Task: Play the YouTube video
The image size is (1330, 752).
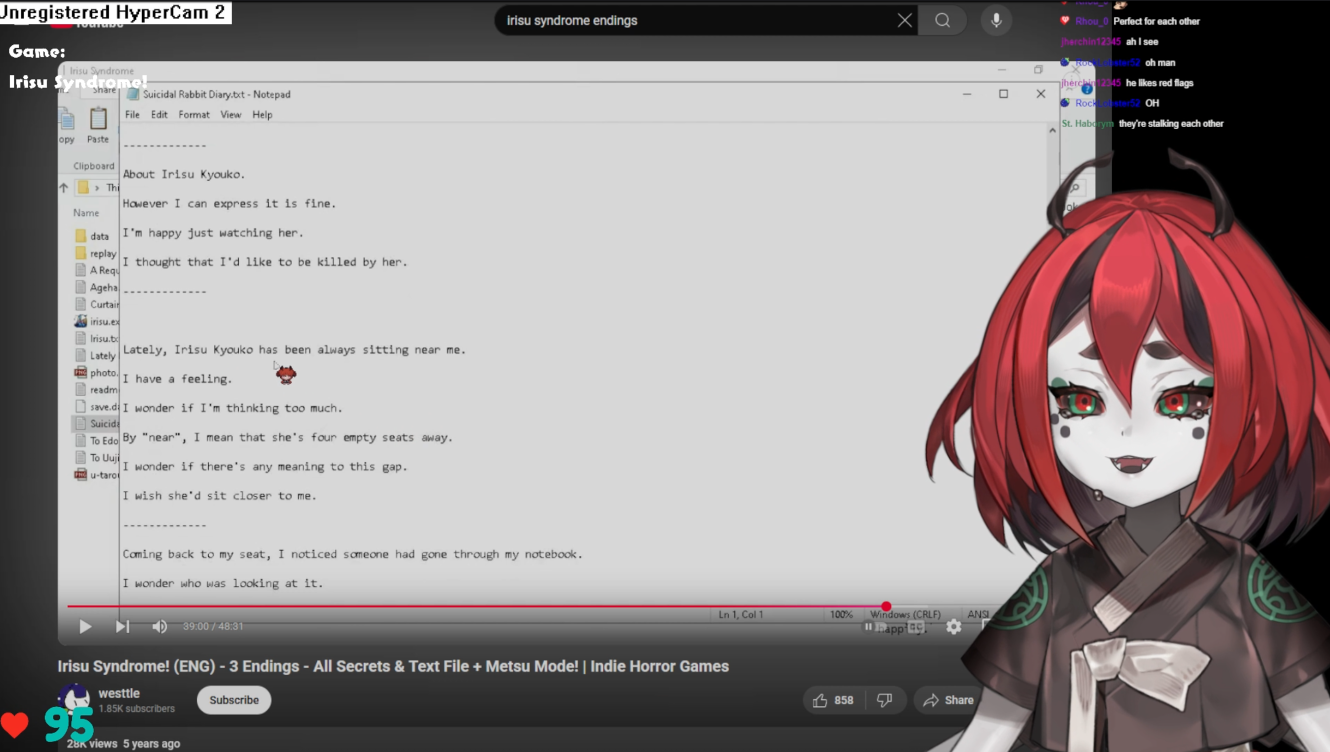Action: click(x=85, y=626)
